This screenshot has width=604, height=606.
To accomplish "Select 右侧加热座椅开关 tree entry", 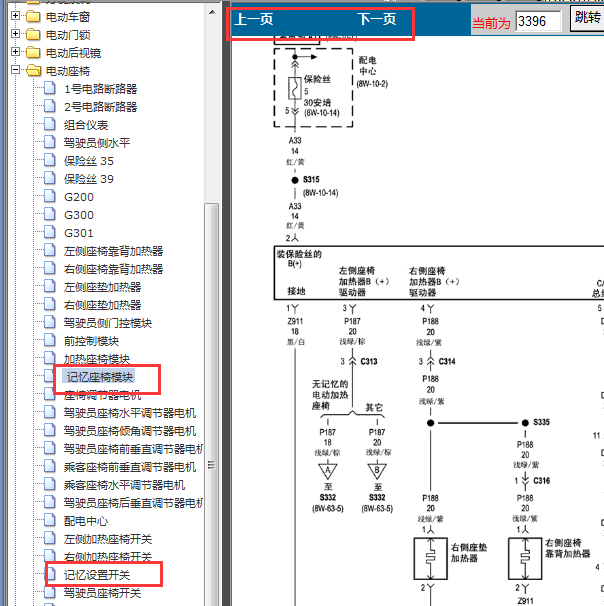I will tap(108, 557).
